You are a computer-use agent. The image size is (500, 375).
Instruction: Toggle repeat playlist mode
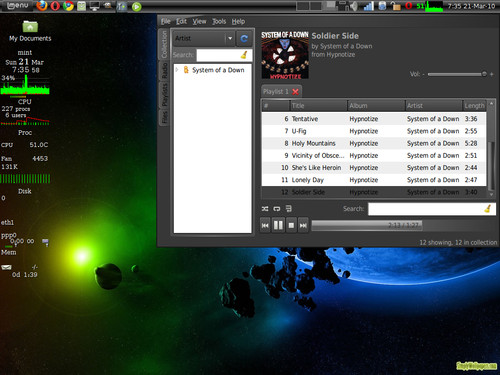pos(277,209)
